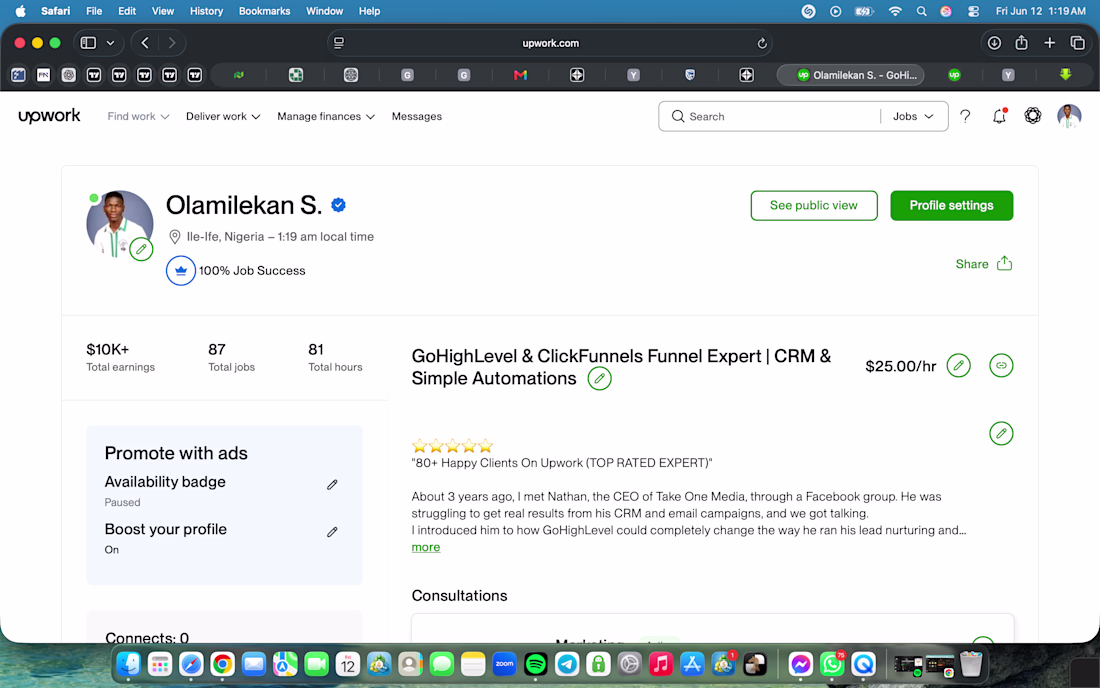The image size is (1100, 688).
Task: Launch Spotify from the Dock
Action: 535,663
